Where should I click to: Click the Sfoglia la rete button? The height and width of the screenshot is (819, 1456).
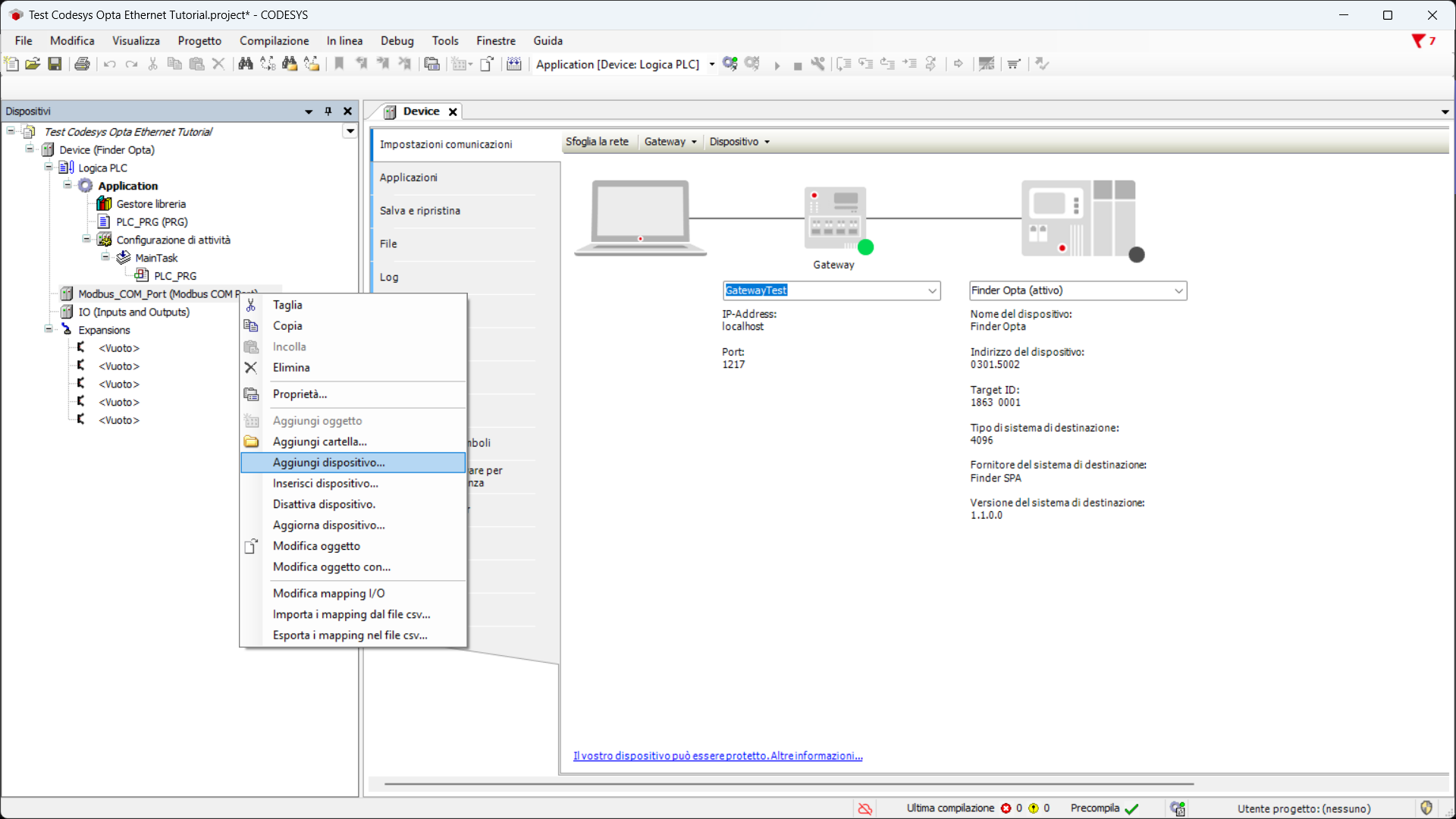pyautogui.click(x=597, y=142)
